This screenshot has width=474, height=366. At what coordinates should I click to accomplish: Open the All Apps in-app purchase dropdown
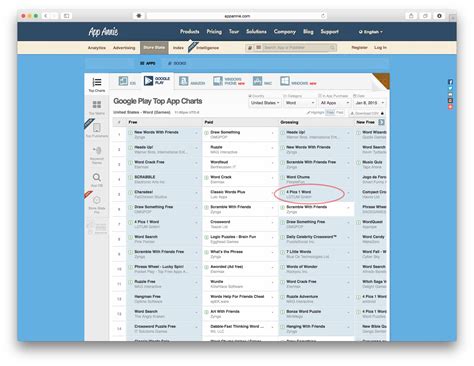[334, 103]
